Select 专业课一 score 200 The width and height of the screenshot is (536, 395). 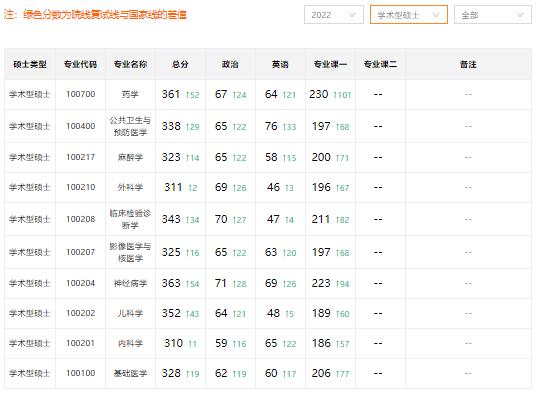click(x=321, y=157)
